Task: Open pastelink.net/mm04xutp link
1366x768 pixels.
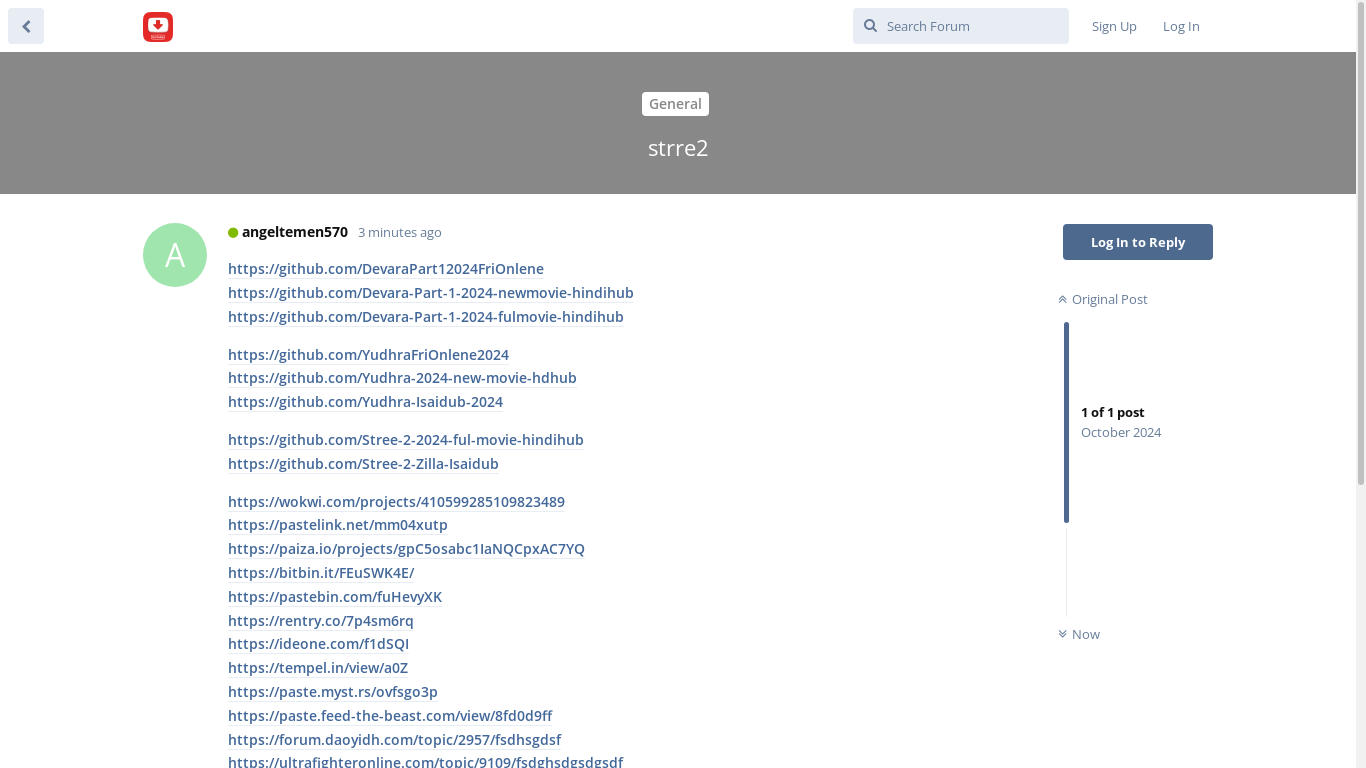Action: tap(338, 525)
